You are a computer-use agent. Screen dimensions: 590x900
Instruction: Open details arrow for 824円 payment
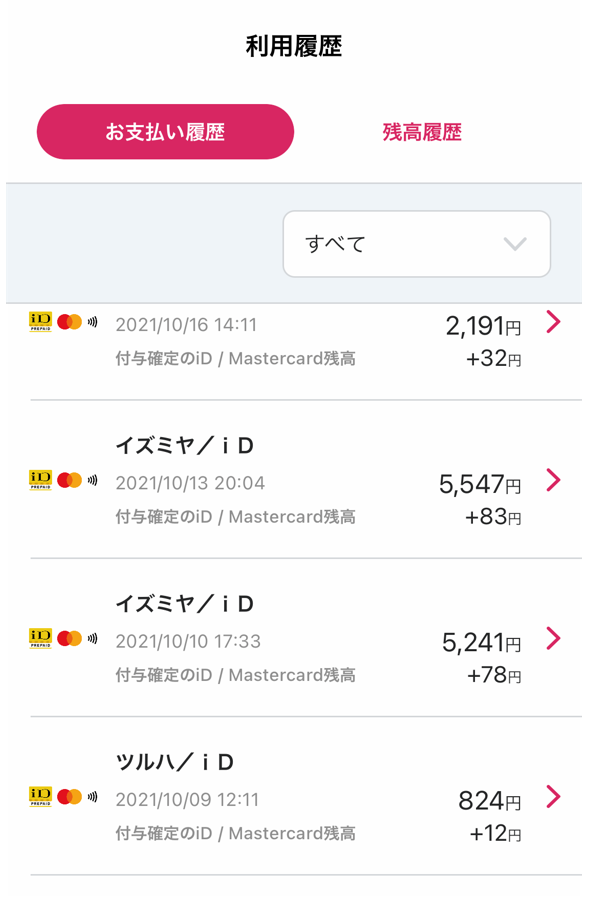[553, 797]
